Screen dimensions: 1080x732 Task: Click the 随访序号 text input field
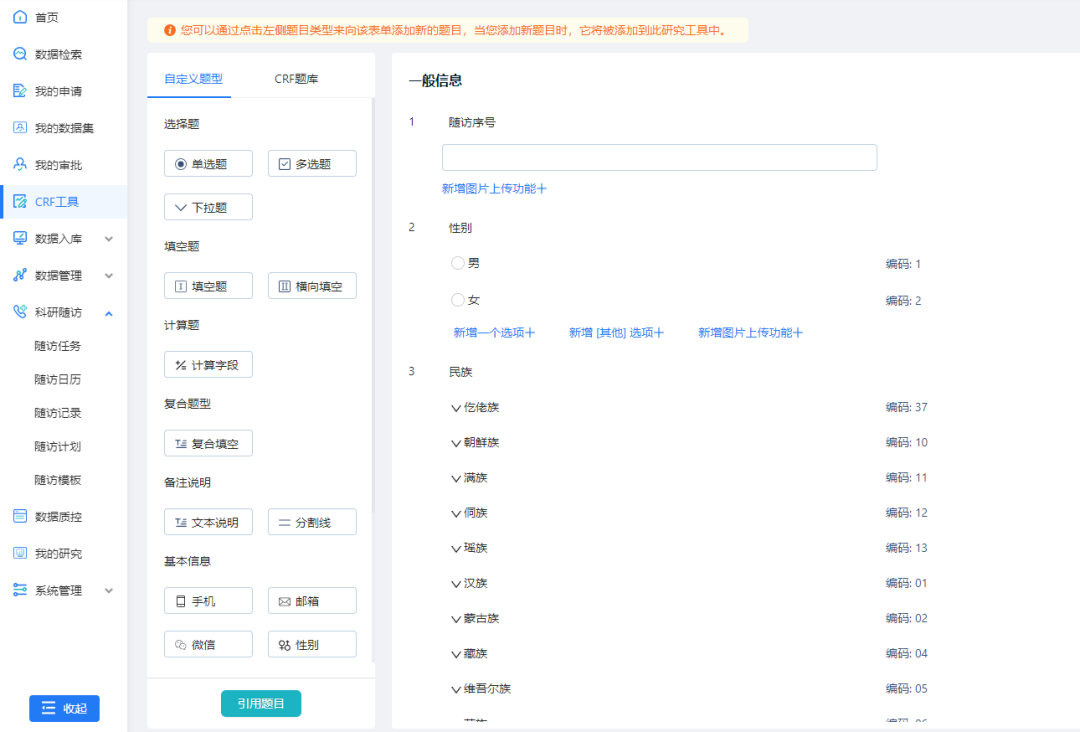[659, 158]
